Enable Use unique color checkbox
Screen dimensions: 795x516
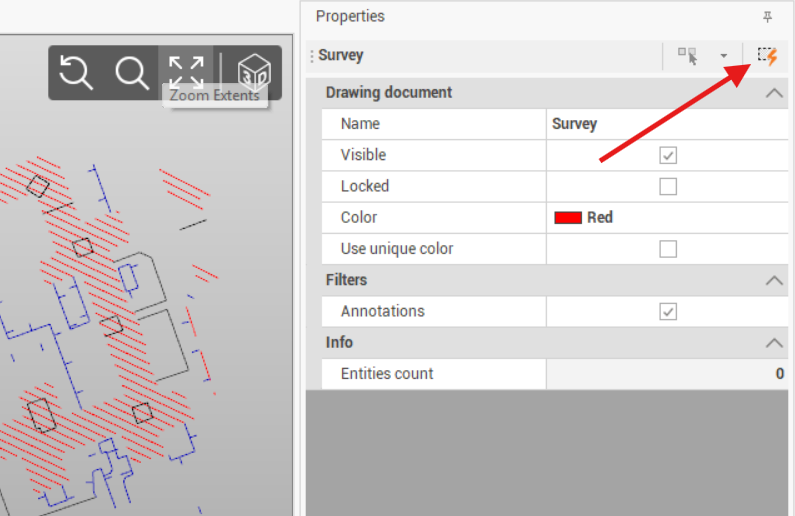point(668,248)
